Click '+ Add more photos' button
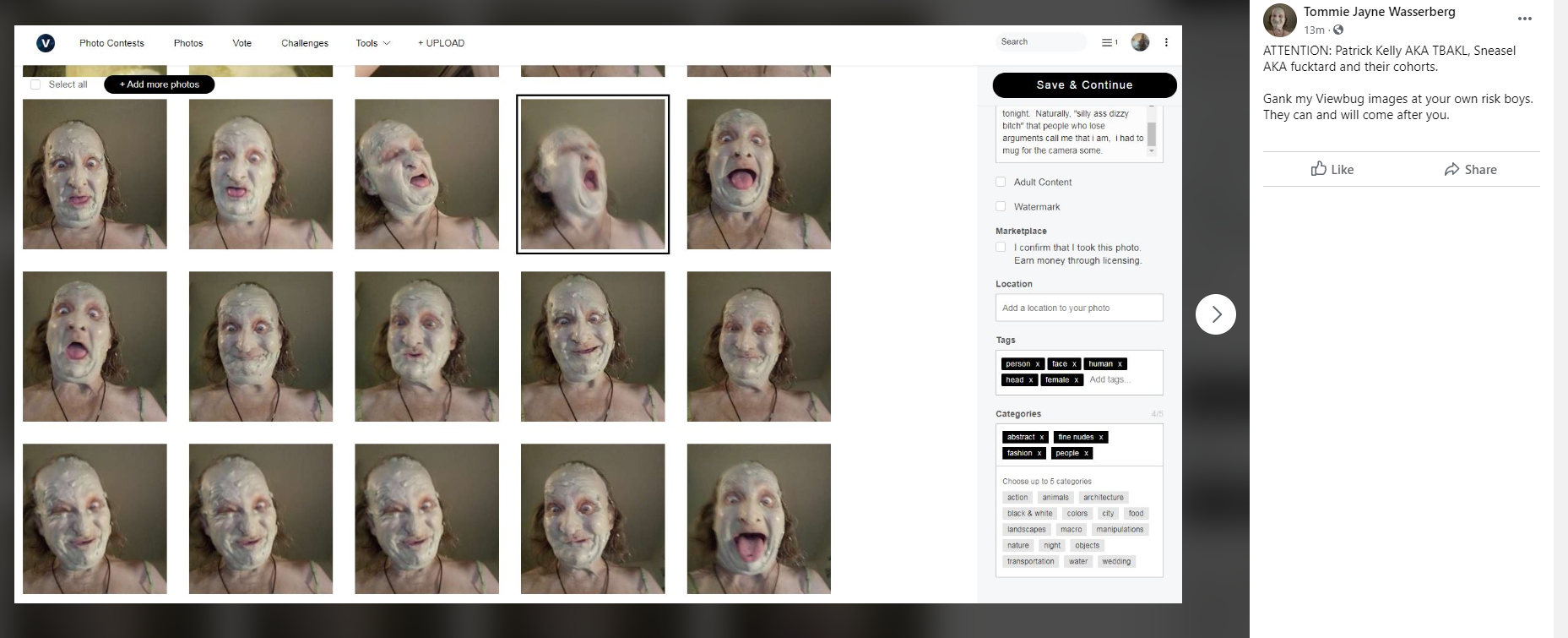 click(159, 85)
